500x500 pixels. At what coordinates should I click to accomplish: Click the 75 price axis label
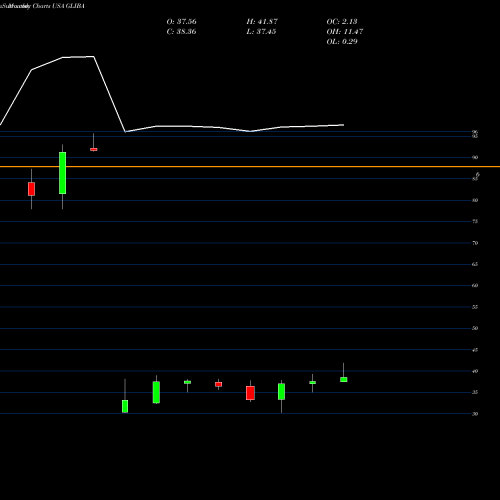pyautogui.click(x=475, y=221)
